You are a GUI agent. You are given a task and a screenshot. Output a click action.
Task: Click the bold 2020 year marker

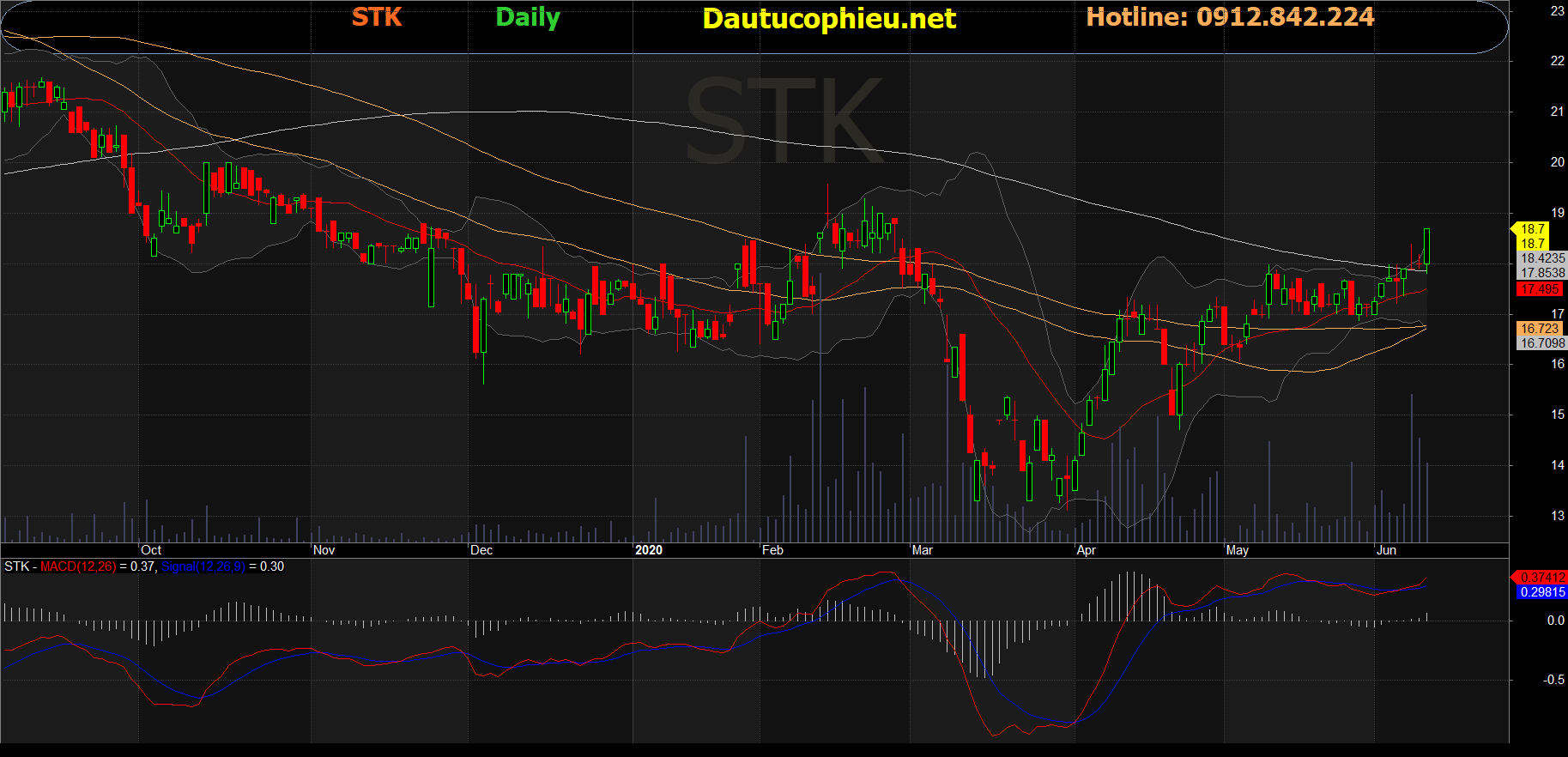pos(649,550)
